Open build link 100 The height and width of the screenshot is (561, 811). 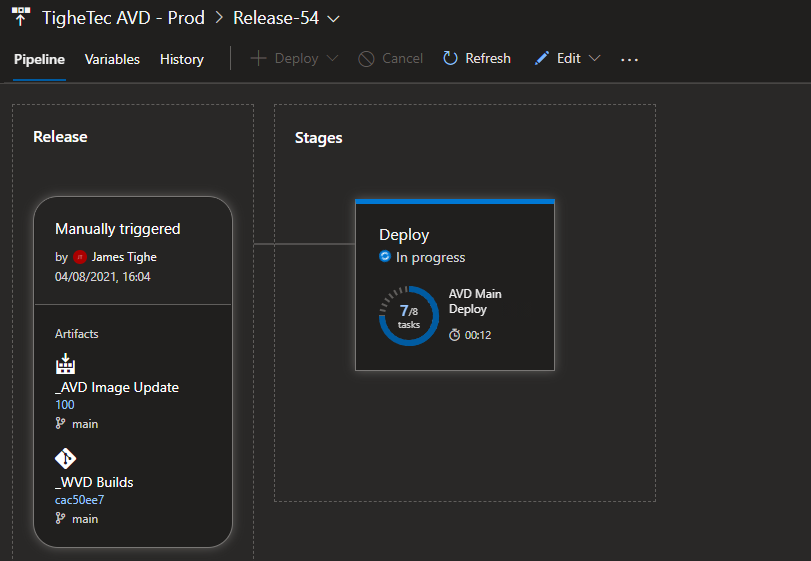pyautogui.click(x=65, y=405)
